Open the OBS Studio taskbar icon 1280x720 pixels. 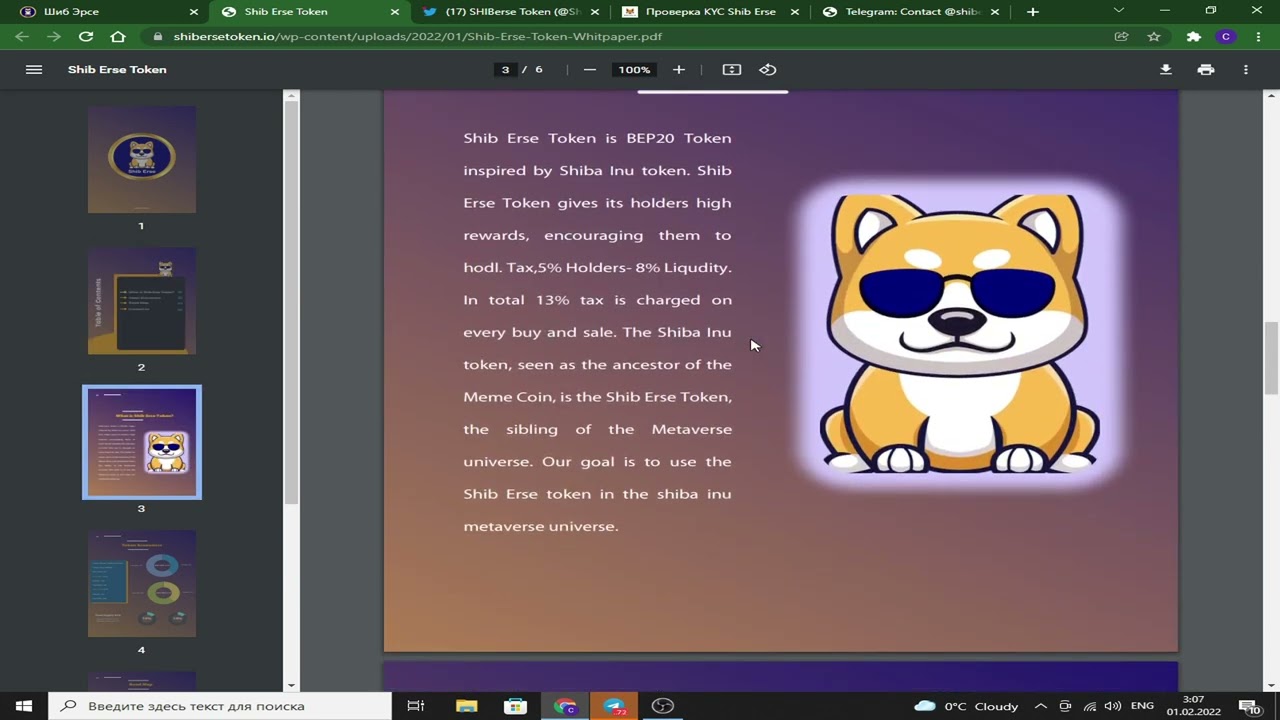tap(663, 706)
